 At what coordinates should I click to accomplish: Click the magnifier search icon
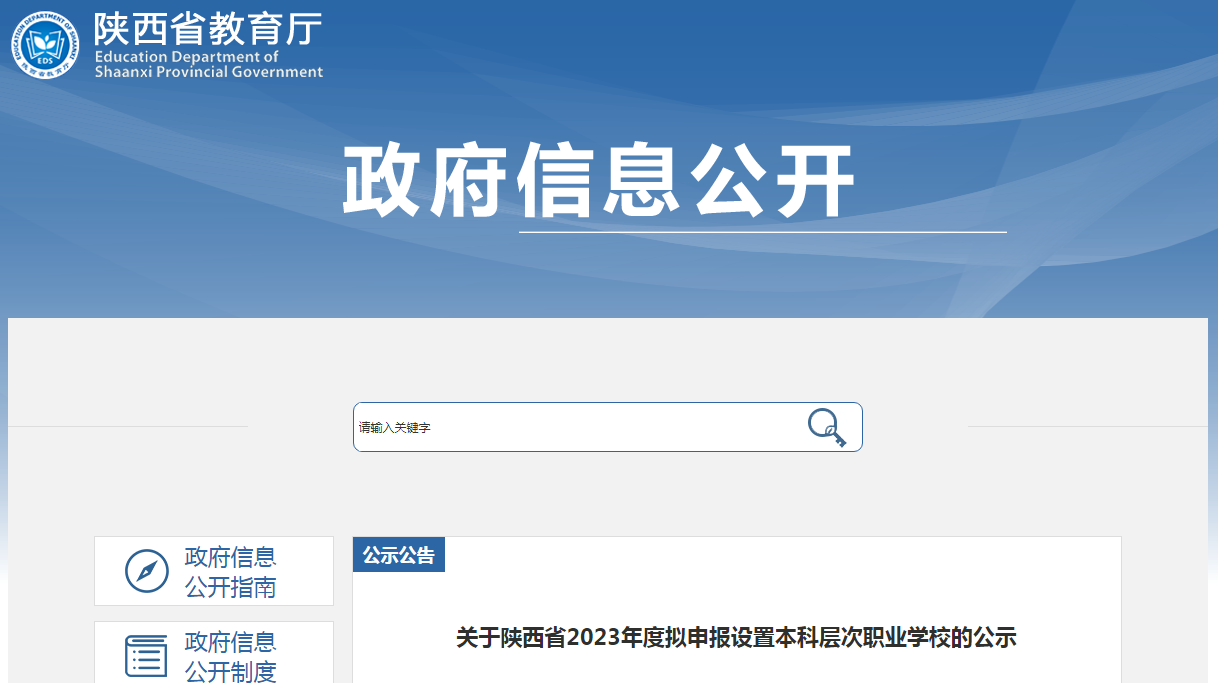point(826,427)
